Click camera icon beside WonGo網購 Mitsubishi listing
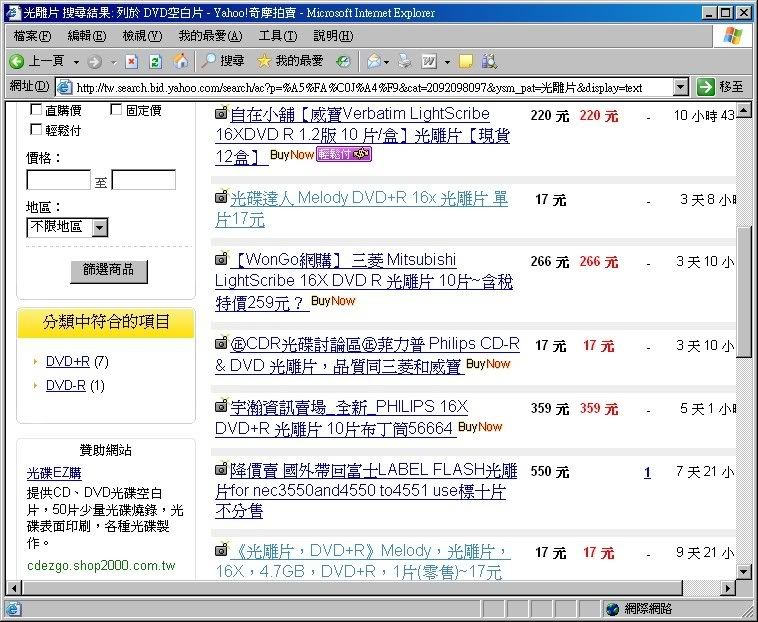 coord(221,259)
